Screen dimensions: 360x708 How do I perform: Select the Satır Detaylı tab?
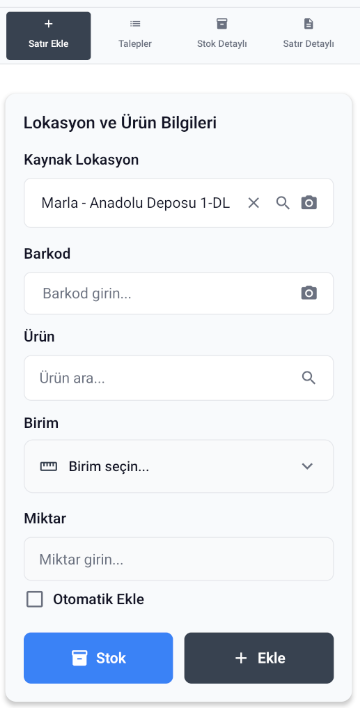click(309, 36)
